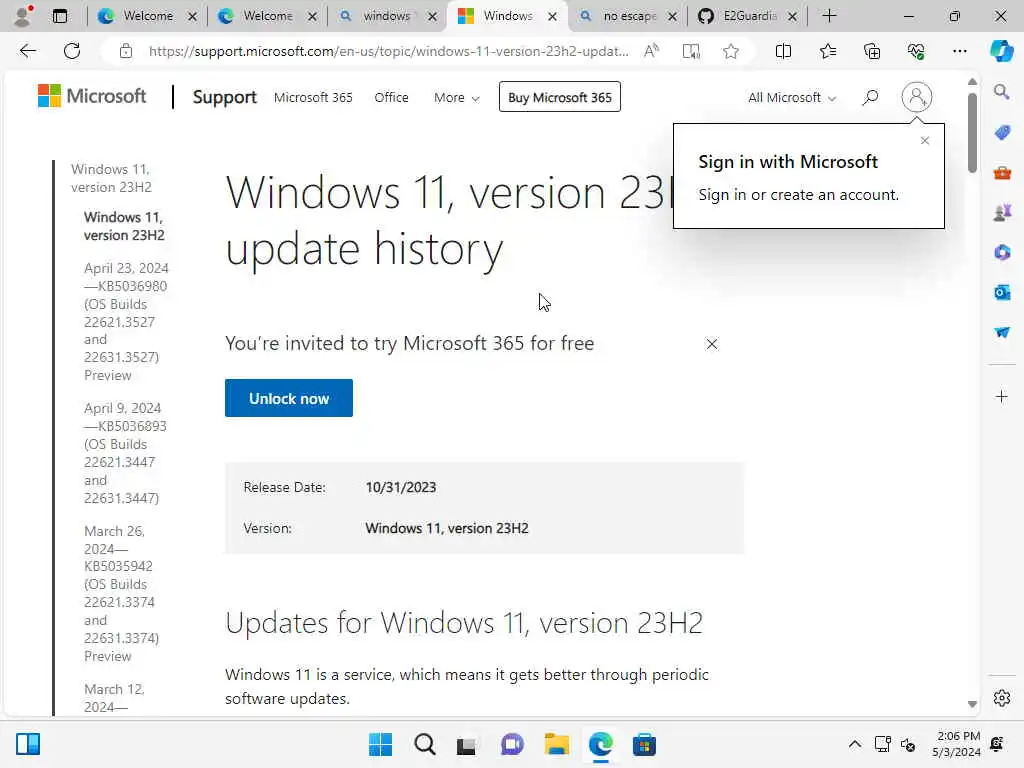This screenshot has width=1024, height=768.
Task: Open tab actions menu
Action: coord(59,16)
